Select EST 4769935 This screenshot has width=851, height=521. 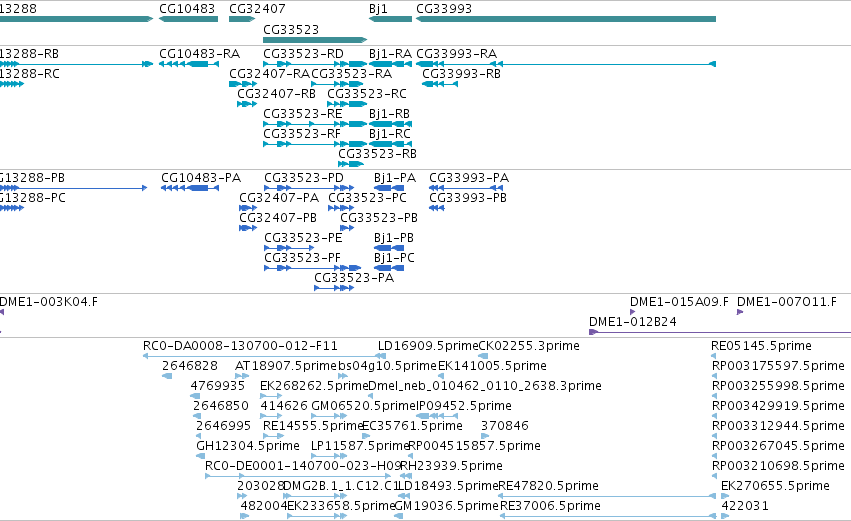pyautogui.click(x=194, y=397)
